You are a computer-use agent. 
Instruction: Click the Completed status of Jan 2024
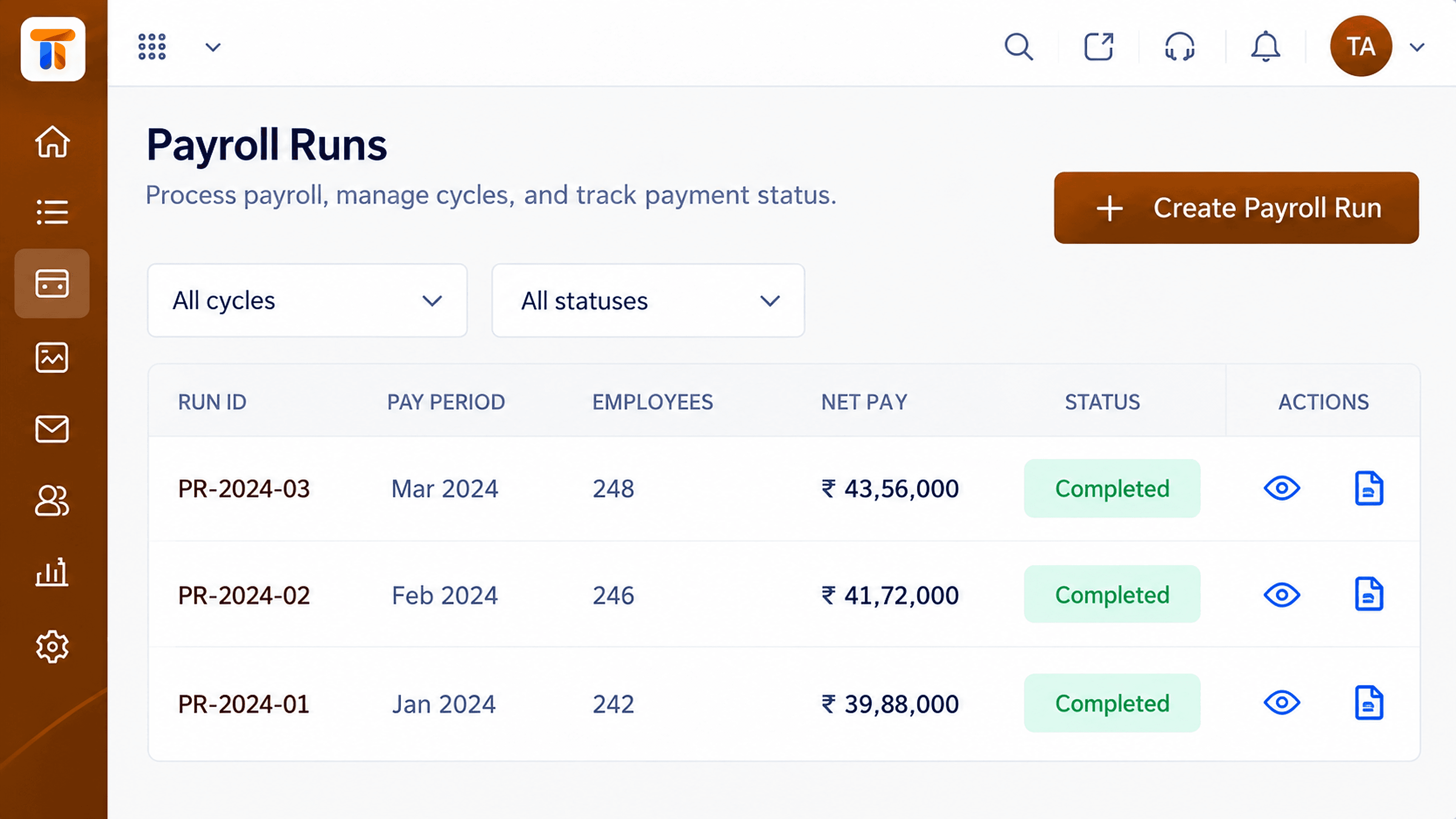1112,703
